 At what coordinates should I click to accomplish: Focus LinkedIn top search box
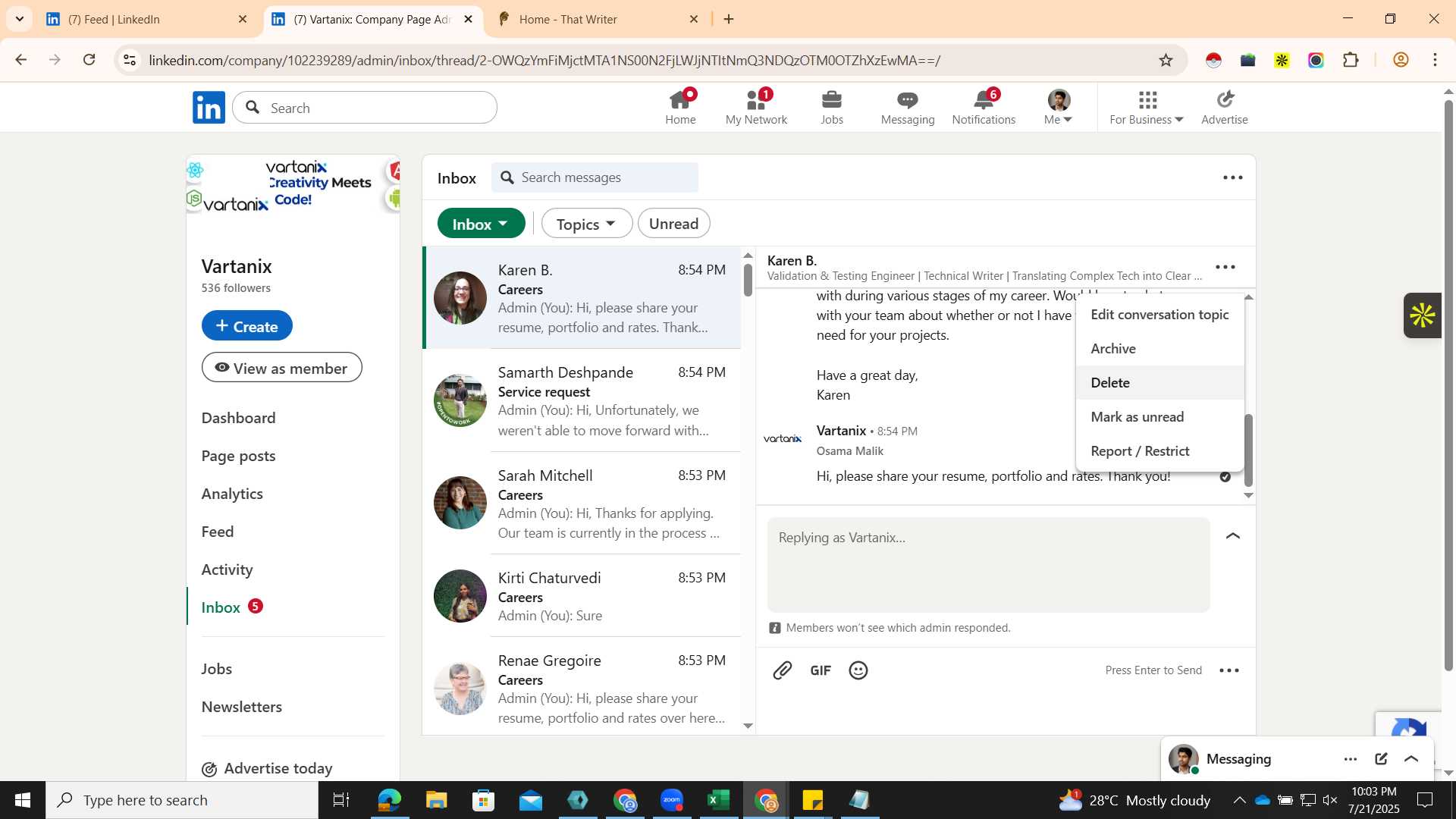(x=365, y=108)
